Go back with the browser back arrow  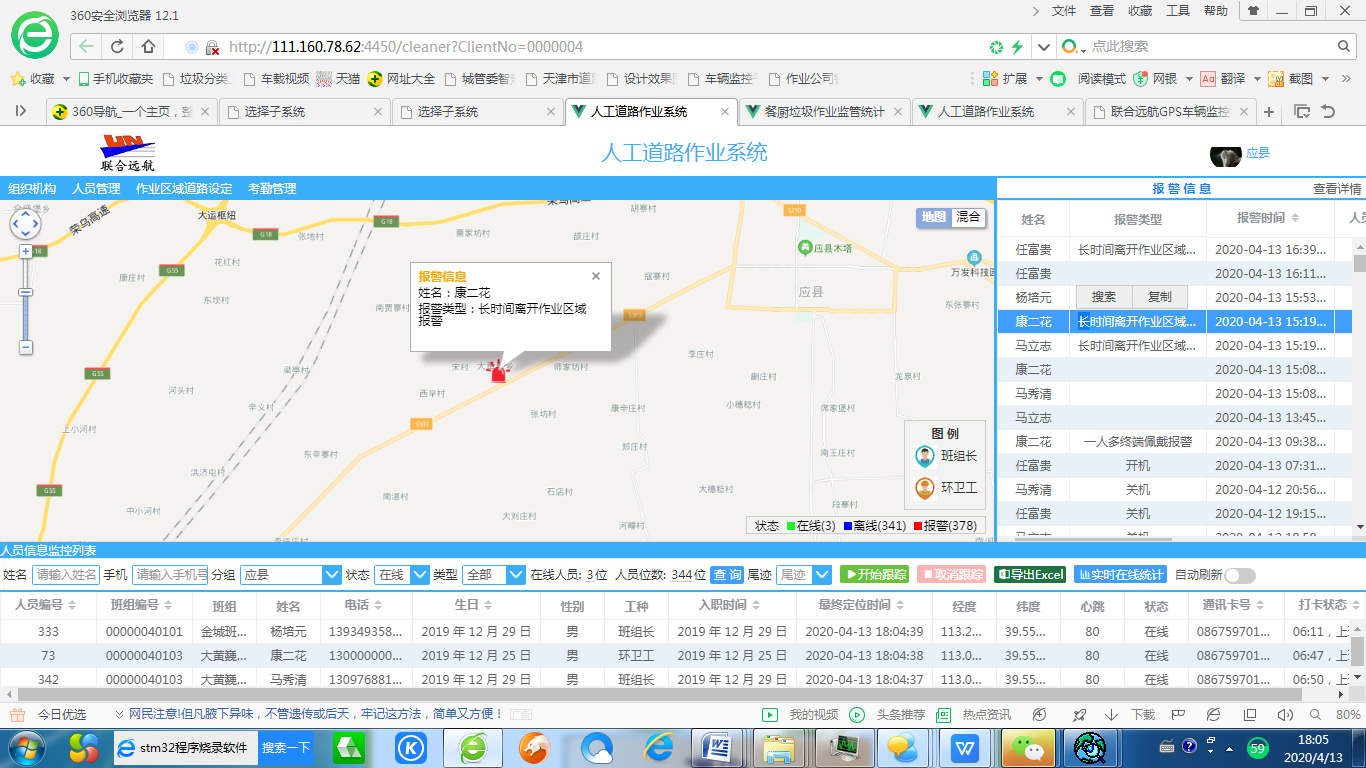(x=86, y=46)
